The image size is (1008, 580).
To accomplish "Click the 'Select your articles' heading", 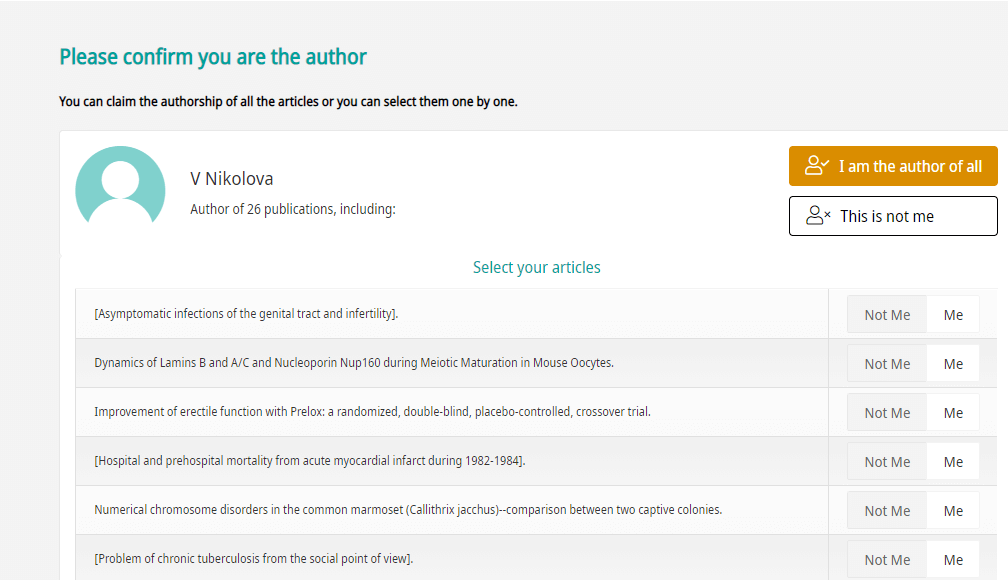I will click(x=536, y=267).
